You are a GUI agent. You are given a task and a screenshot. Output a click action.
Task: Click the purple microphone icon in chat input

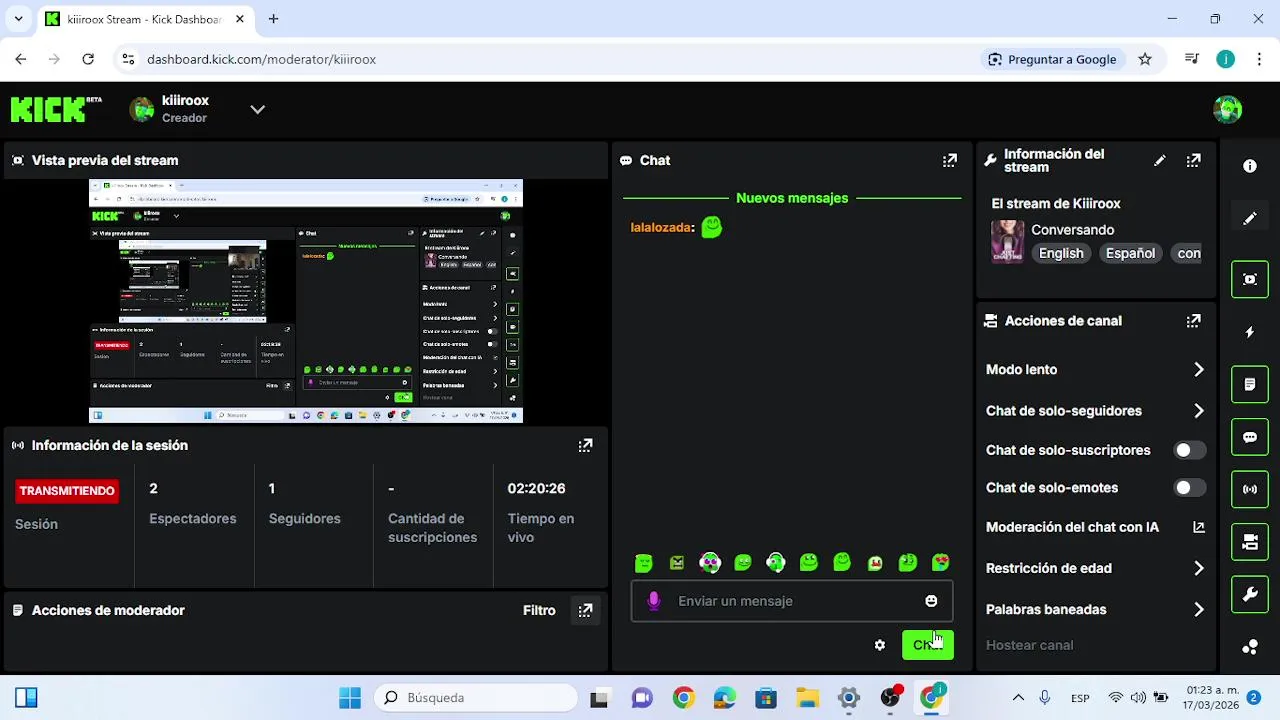(654, 601)
